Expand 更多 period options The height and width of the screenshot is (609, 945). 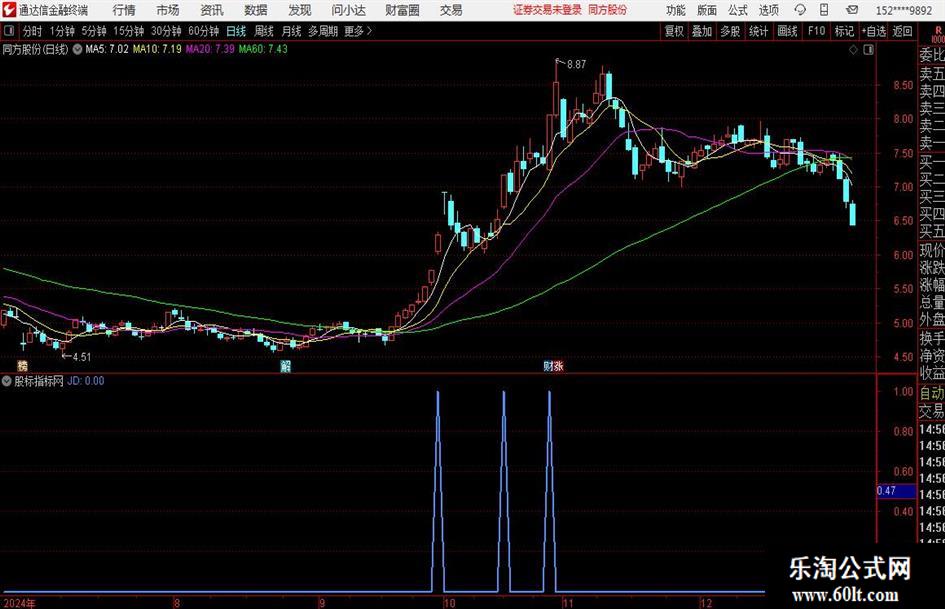(x=358, y=31)
